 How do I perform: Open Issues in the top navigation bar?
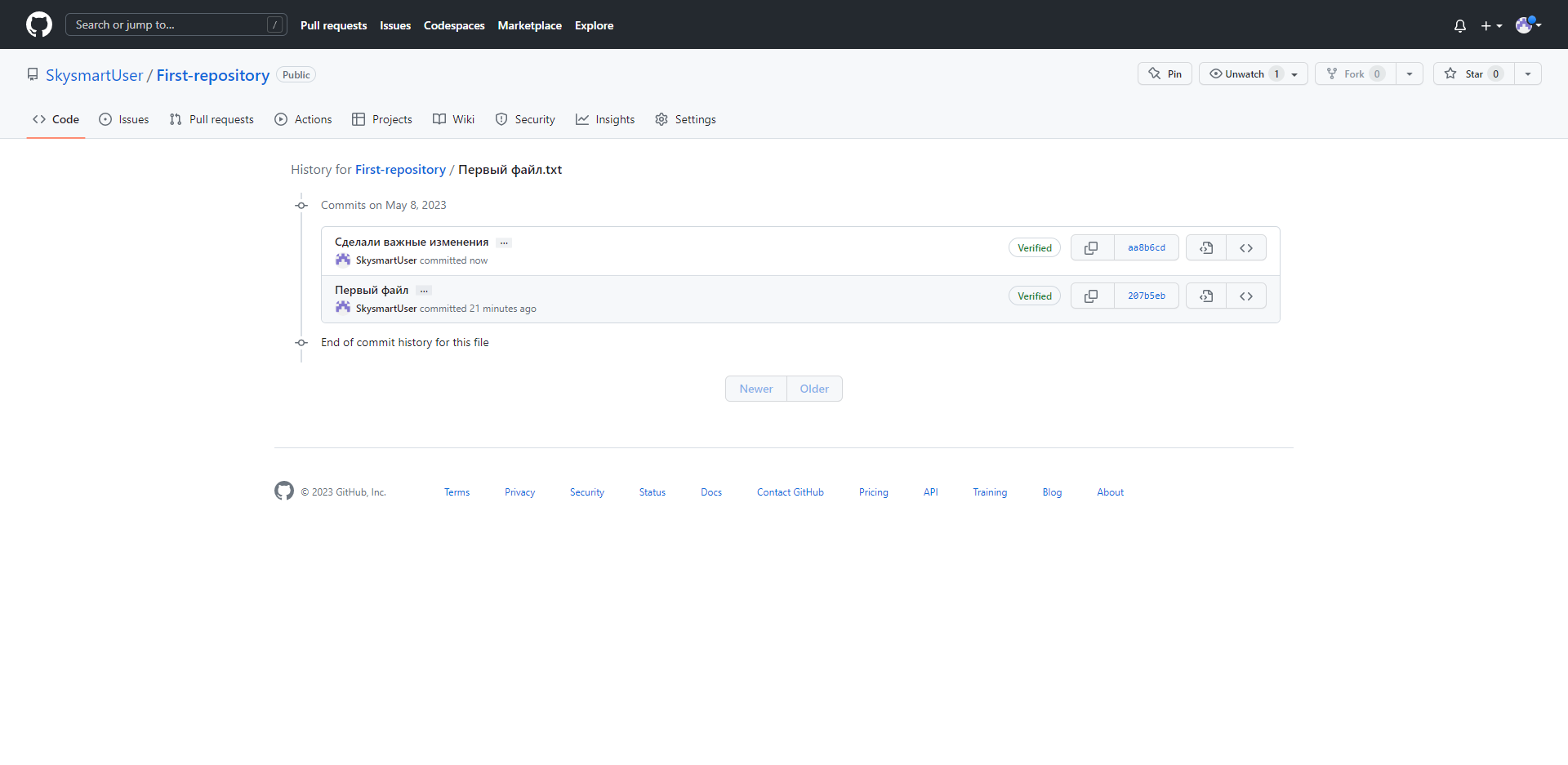(x=395, y=25)
